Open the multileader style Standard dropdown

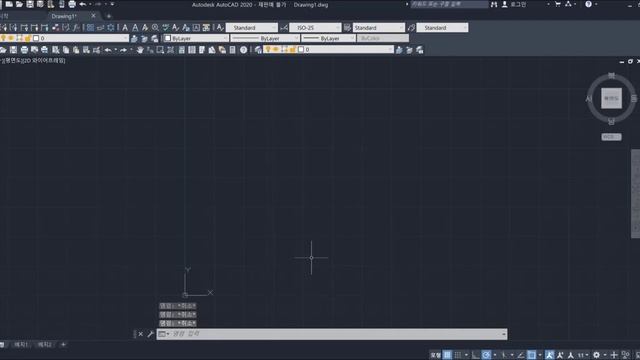point(442,27)
